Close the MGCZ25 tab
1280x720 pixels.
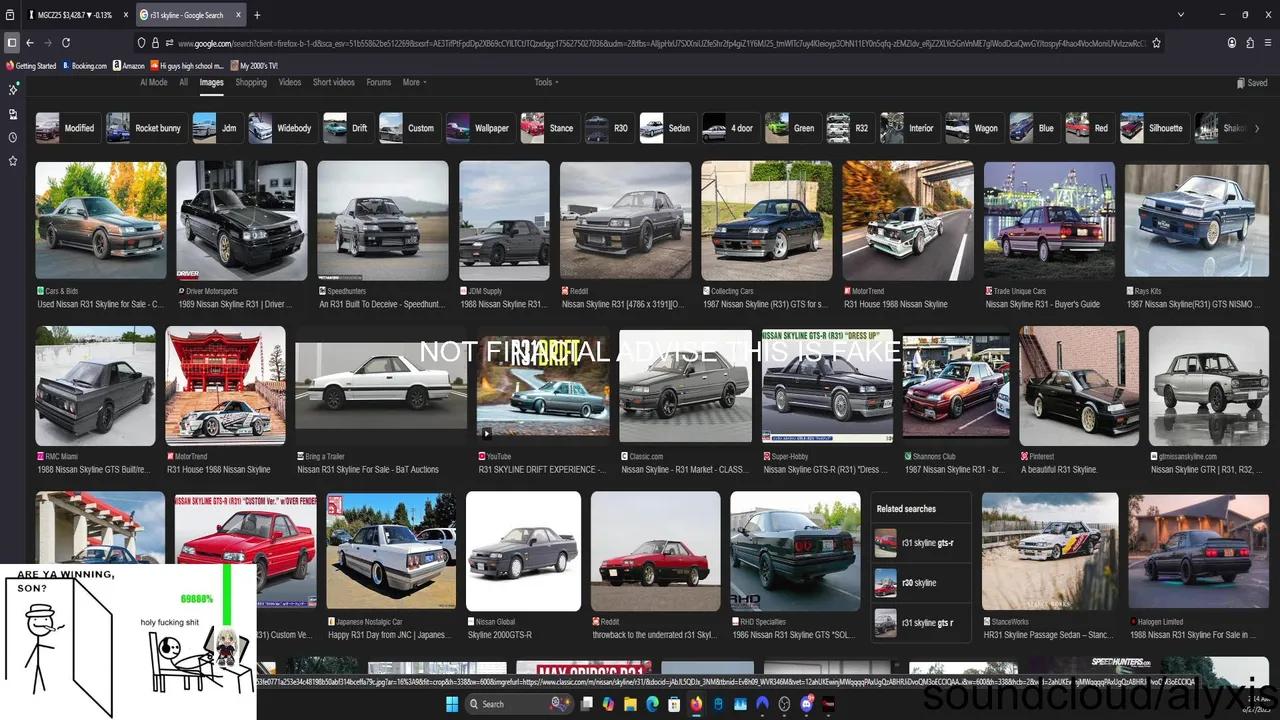125,15
